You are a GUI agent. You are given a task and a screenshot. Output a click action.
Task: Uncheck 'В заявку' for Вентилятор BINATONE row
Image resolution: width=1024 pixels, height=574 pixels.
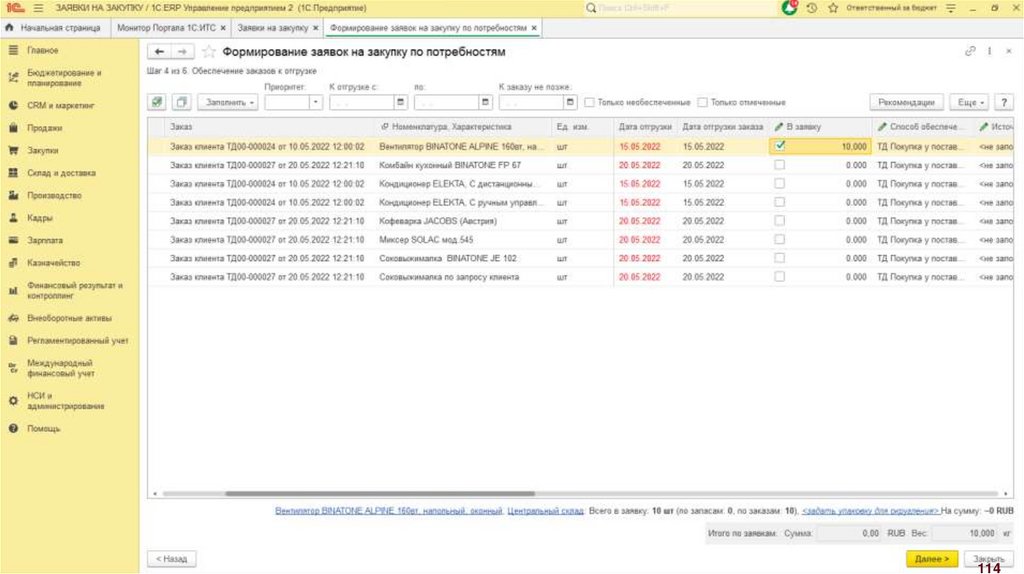(780, 145)
